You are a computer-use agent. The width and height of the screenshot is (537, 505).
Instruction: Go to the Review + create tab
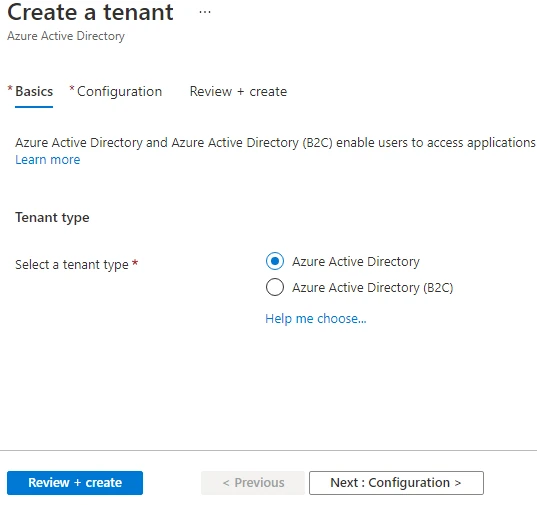pyautogui.click(x=238, y=92)
